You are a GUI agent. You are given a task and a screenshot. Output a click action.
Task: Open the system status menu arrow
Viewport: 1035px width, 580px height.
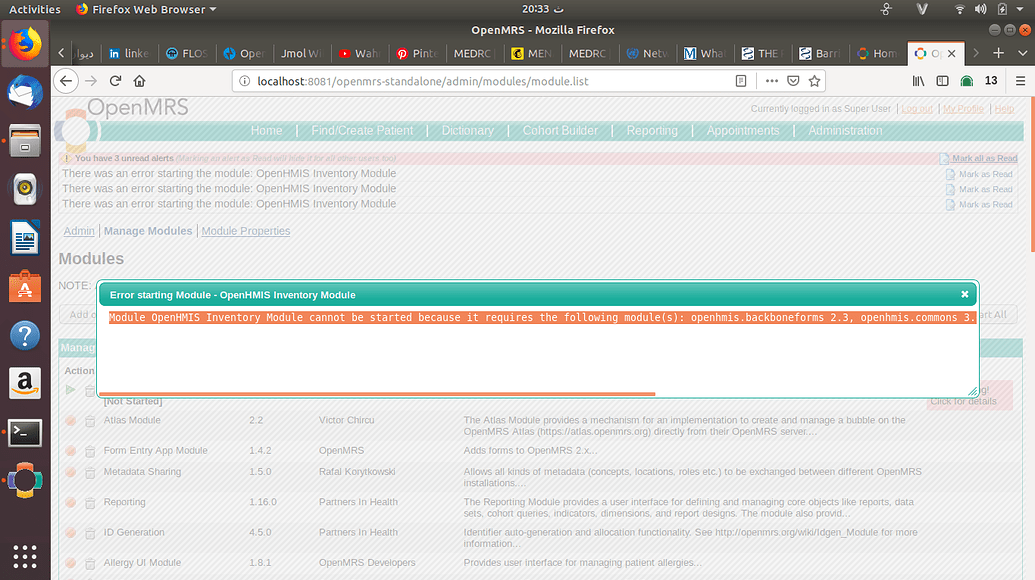coord(1017,9)
